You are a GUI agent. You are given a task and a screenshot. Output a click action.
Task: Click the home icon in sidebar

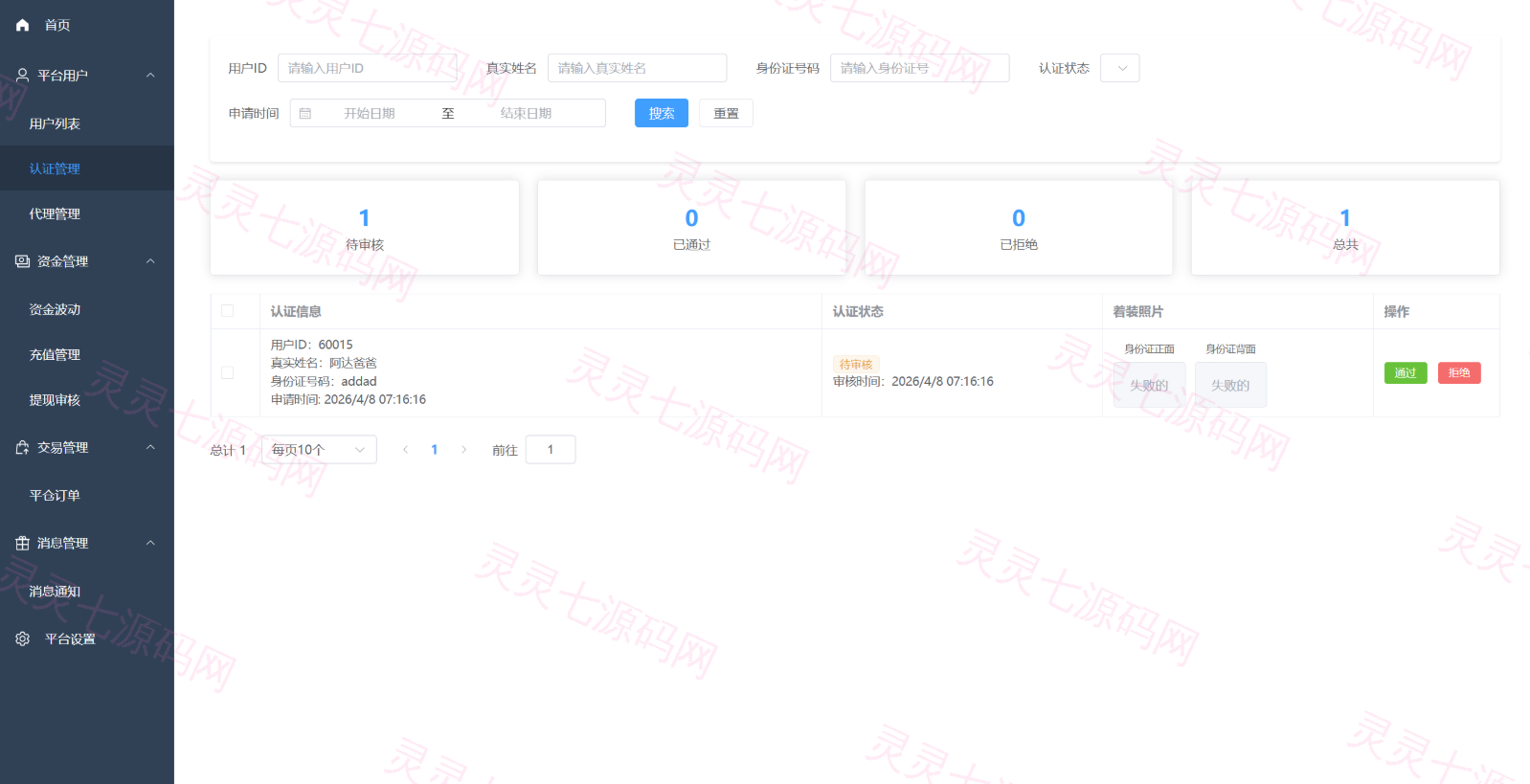point(23,25)
